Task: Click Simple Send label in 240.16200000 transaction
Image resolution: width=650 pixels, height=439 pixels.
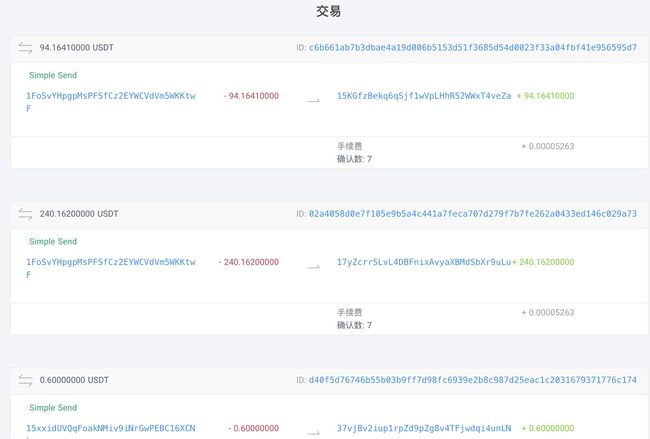Action: pos(53,242)
